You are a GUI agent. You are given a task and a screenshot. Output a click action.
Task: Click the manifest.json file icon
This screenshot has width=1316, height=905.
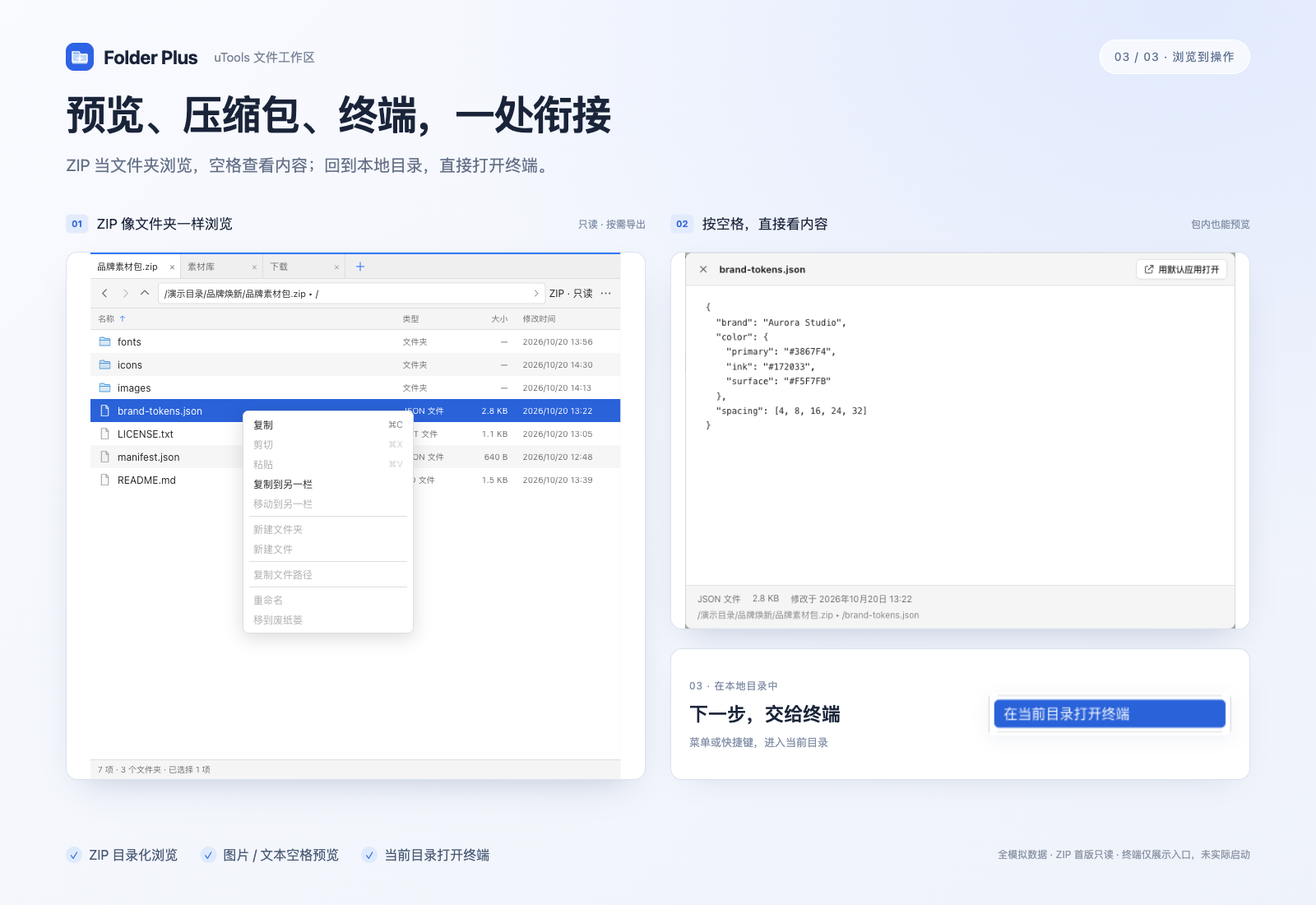pyautogui.click(x=104, y=457)
